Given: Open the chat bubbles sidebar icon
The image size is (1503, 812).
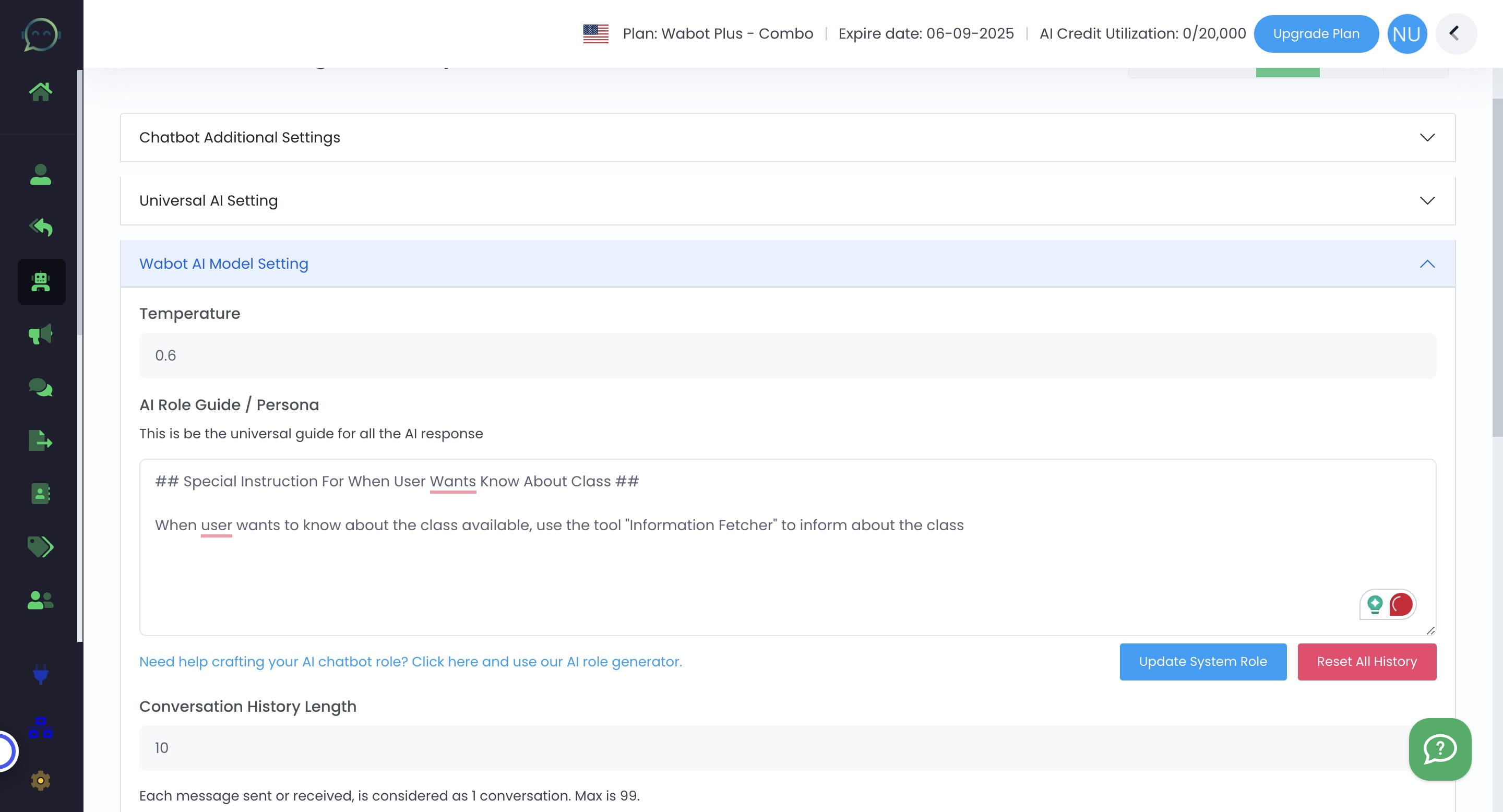Looking at the screenshot, I should click(40, 387).
